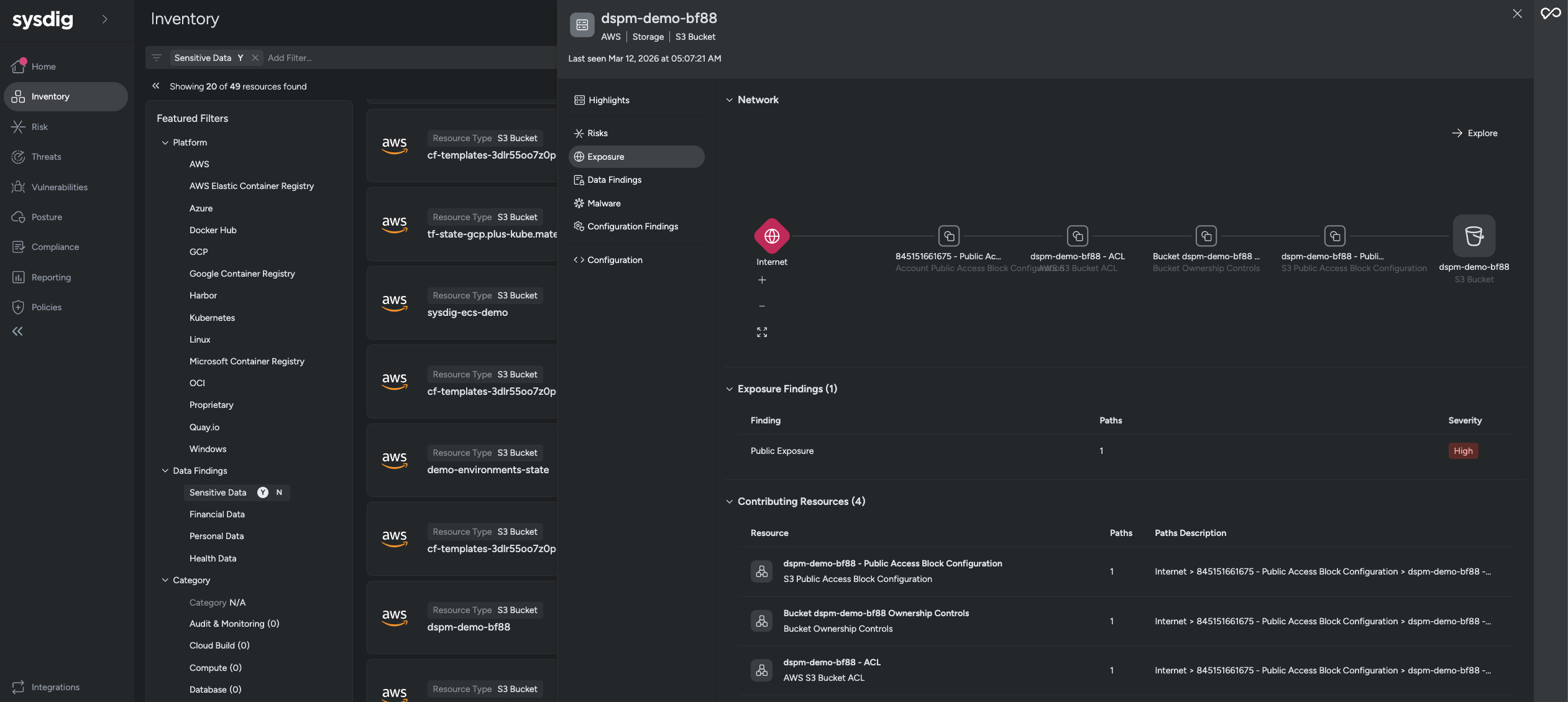Image resolution: width=1568 pixels, height=702 pixels.
Task: Click the Add Filter input field
Action: tap(292, 57)
